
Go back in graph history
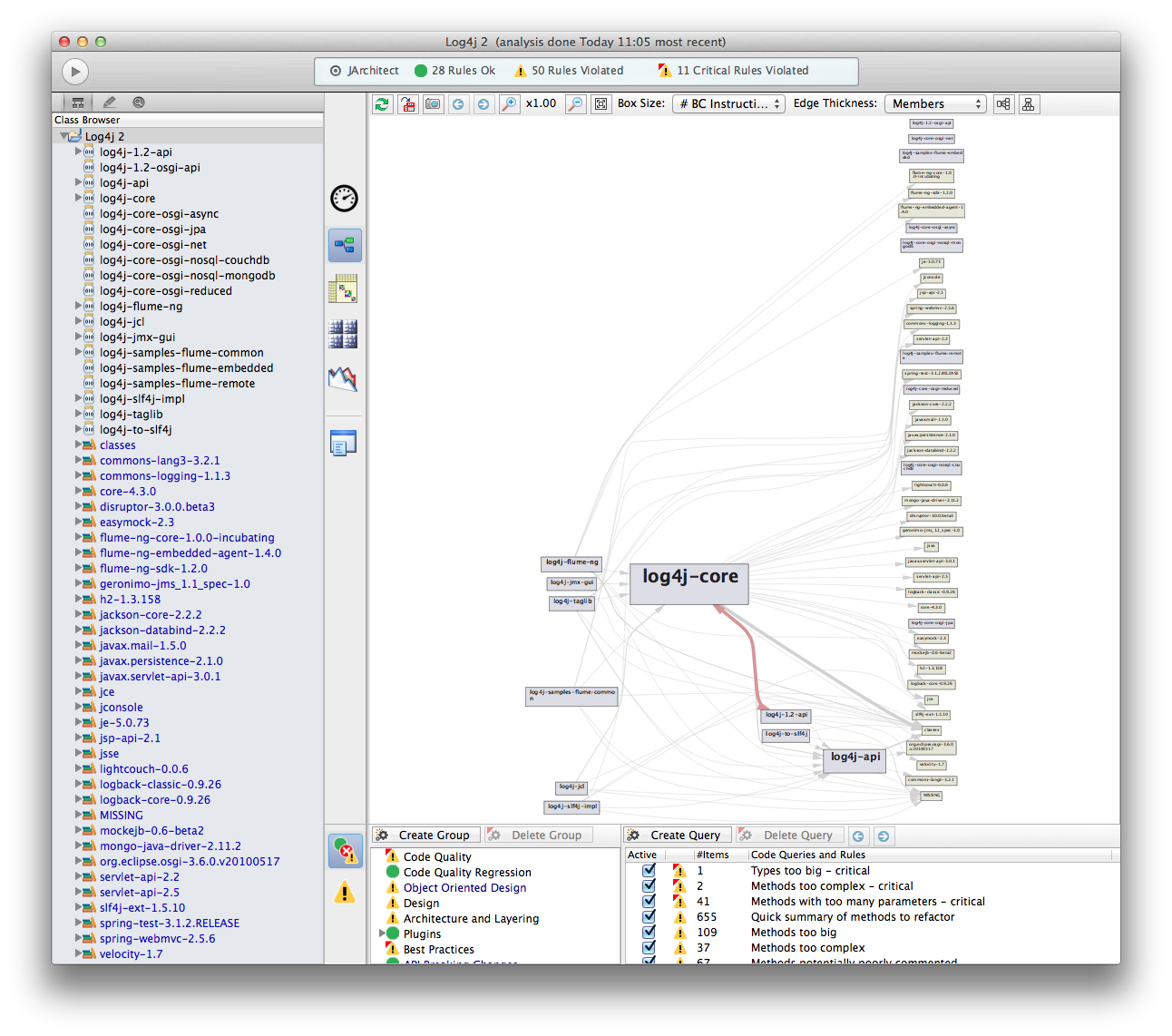[458, 104]
